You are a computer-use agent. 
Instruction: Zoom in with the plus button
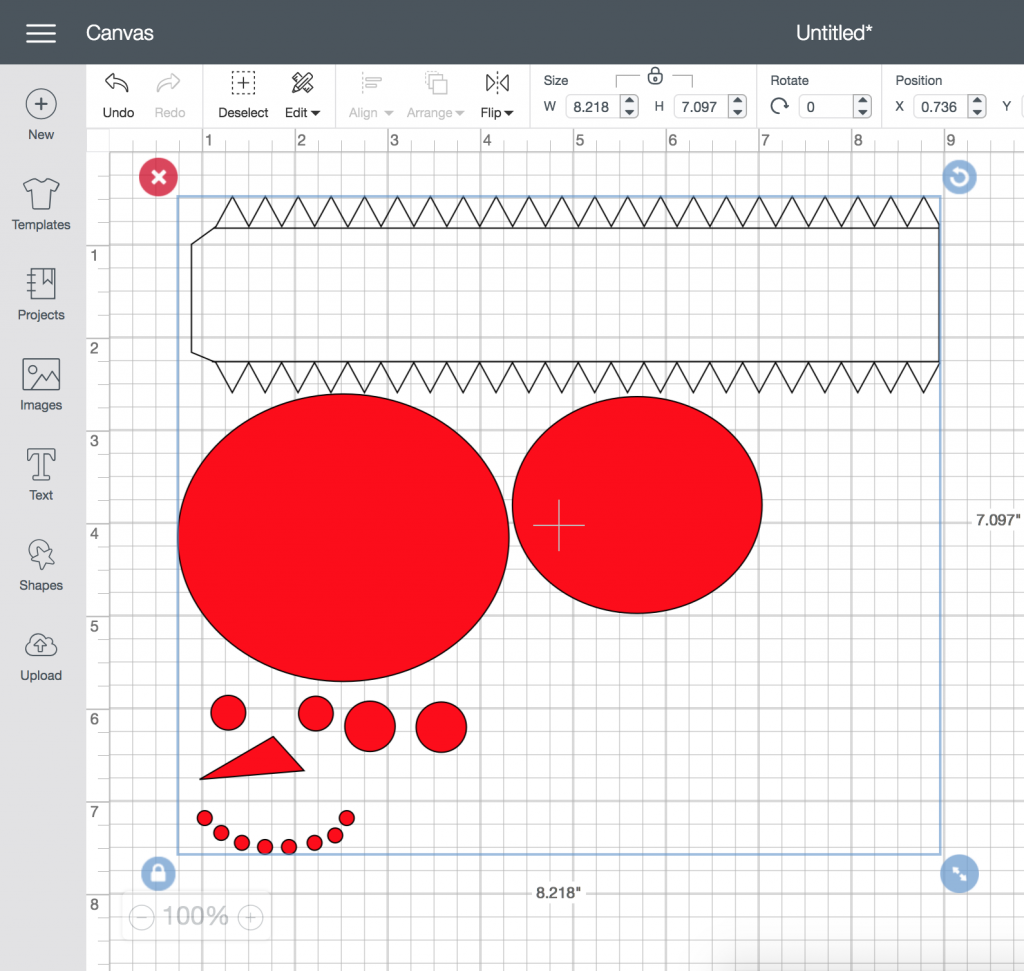click(x=251, y=917)
